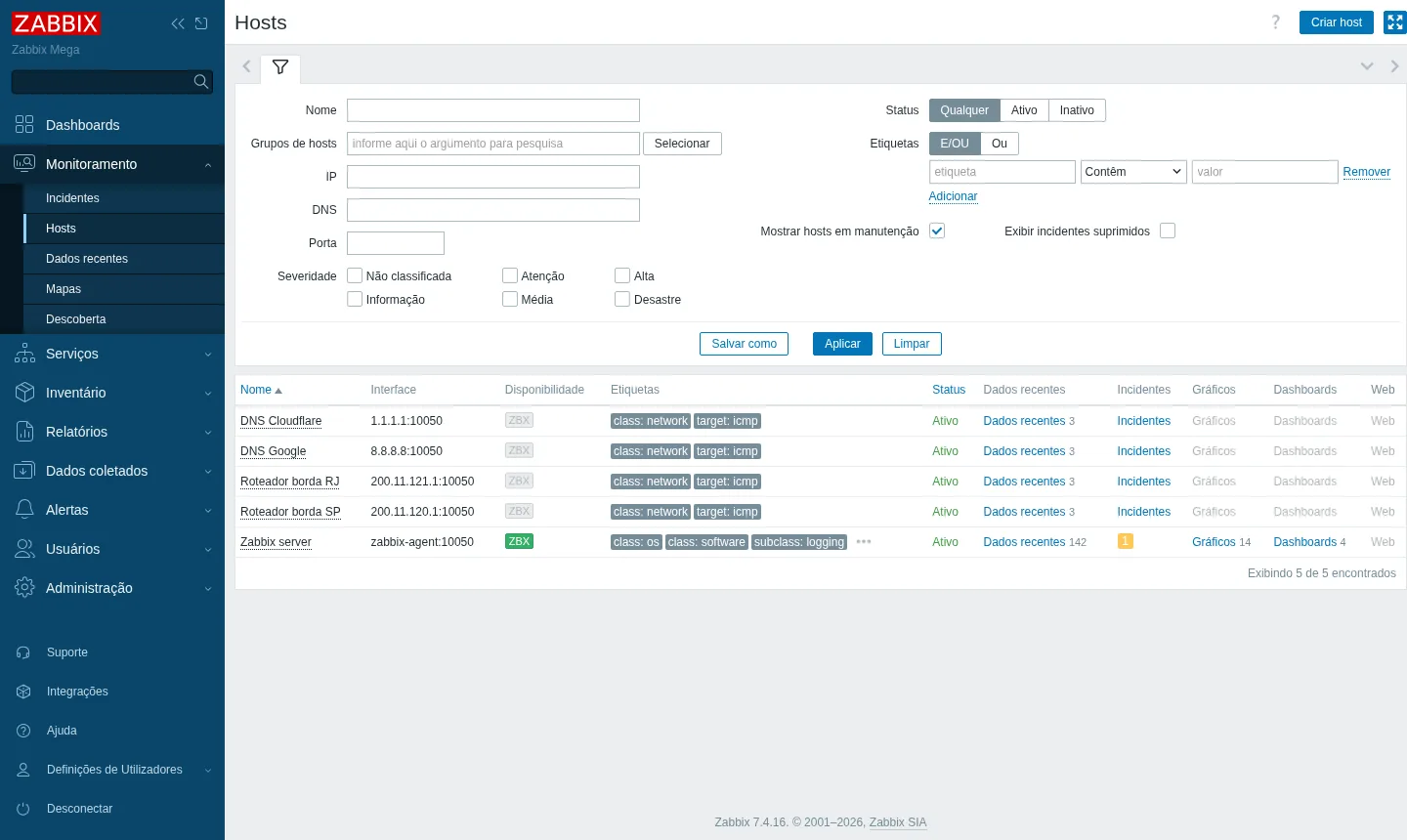Click the Integrações box icon
The height and width of the screenshot is (840, 1407).
click(x=23, y=692)
